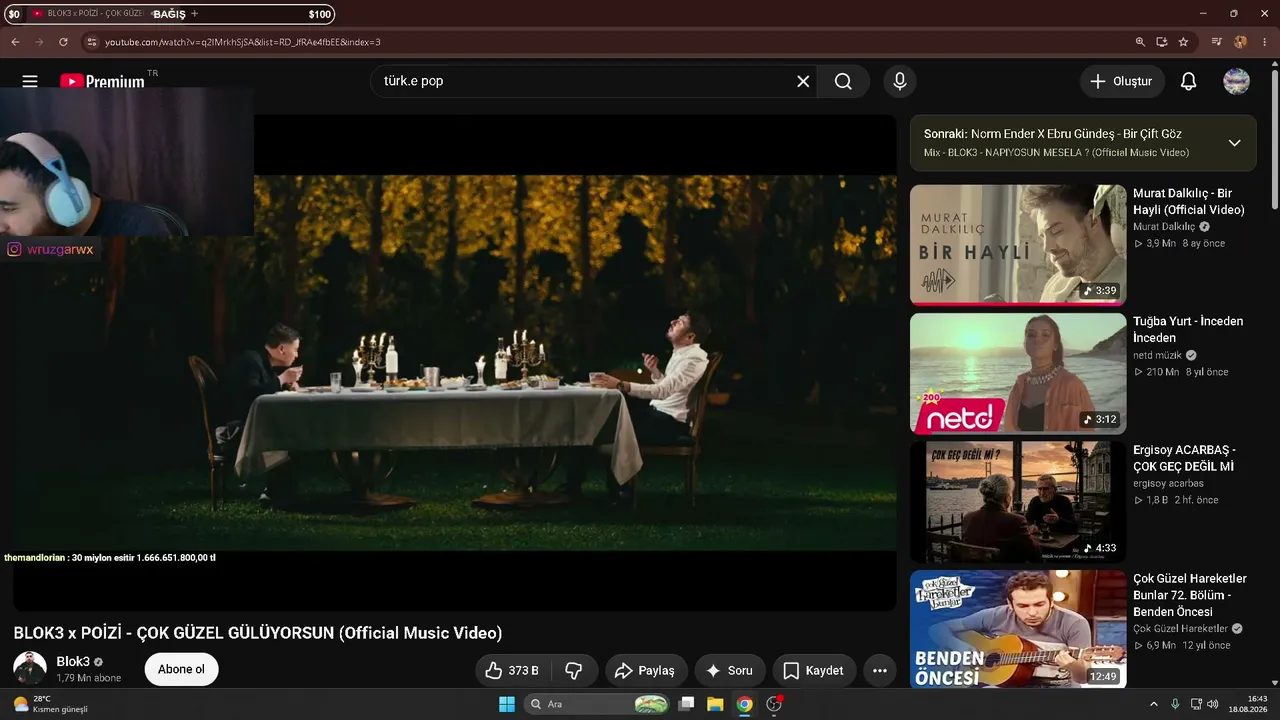Open Blok3 channel name link
The width and height of the screenshot is (1280, 720).
pos(73,662)
